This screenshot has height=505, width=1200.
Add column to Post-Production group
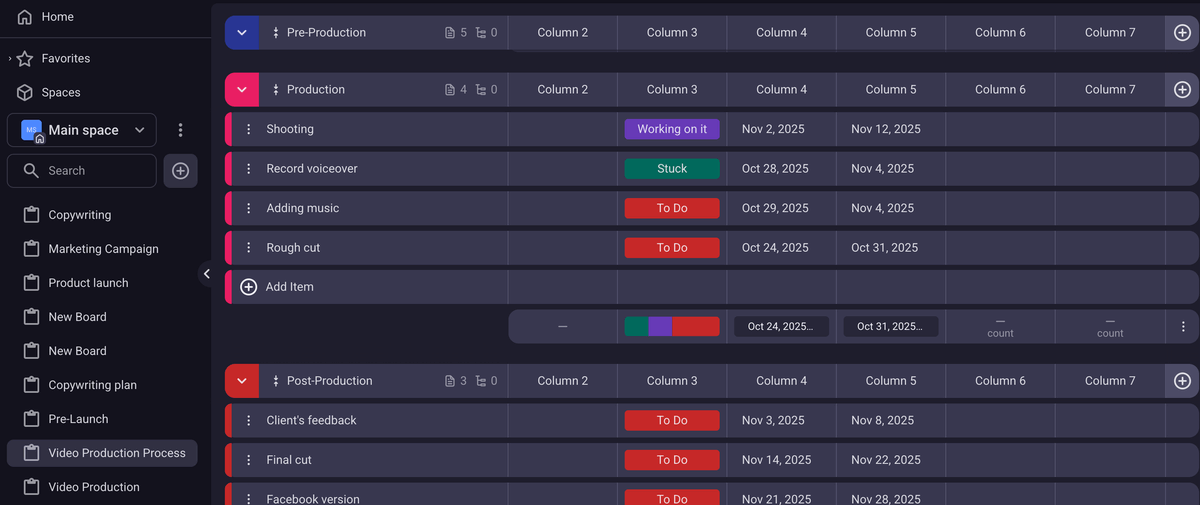1182,381
